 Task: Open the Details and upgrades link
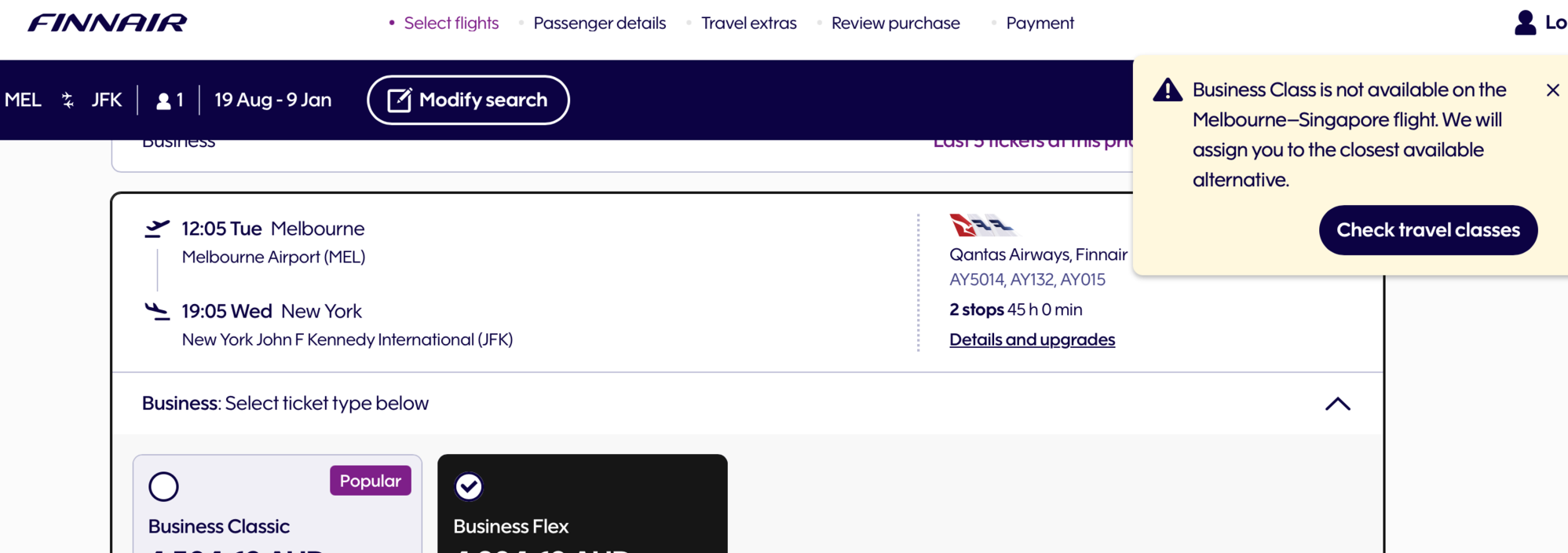tap(1032, 339)
